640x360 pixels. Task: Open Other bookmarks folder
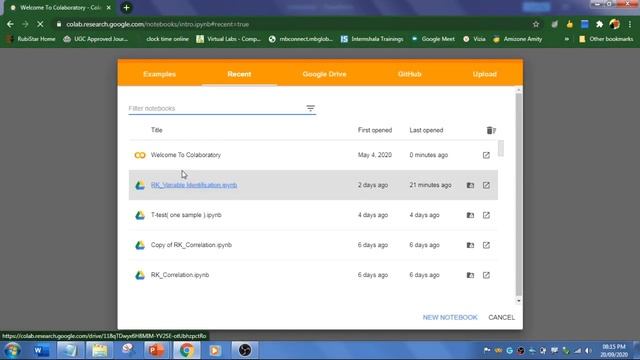[606, 39]
